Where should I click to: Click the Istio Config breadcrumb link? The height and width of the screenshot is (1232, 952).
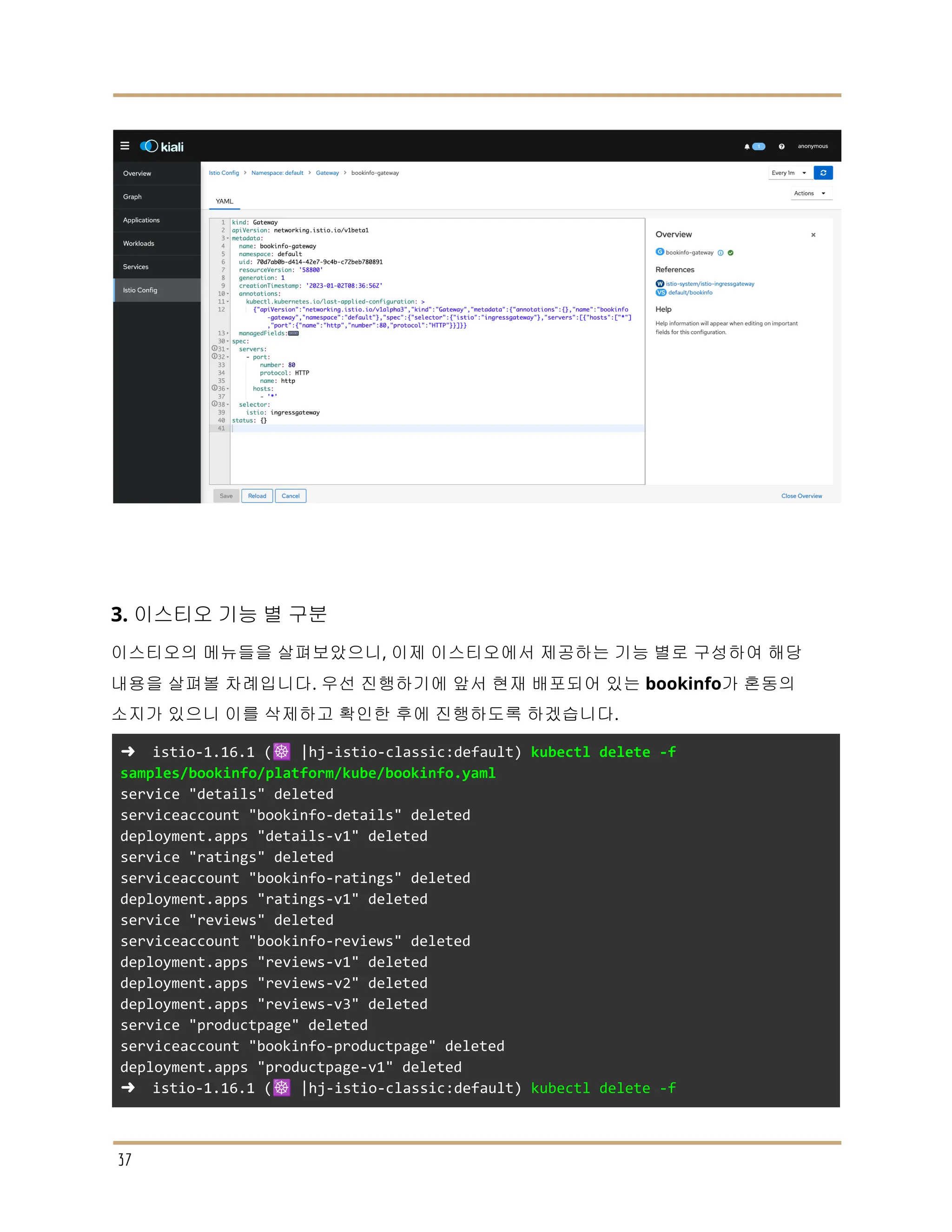click(x=224, y=173)
